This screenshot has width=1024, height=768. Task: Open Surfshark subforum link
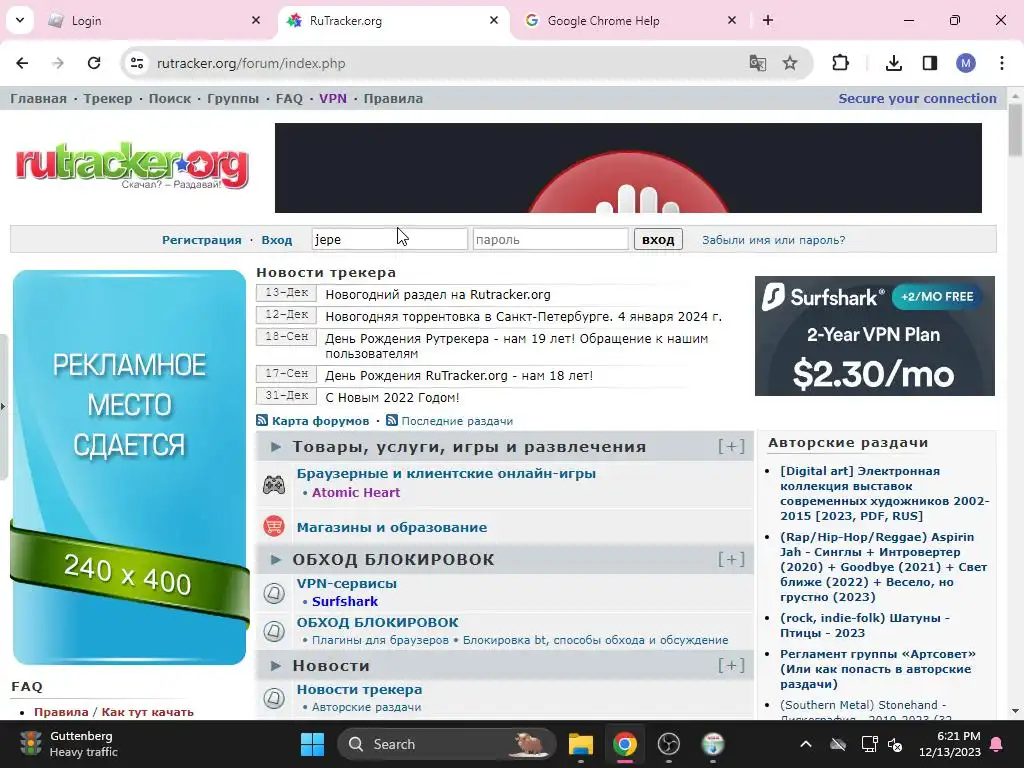tap(345, 601)
